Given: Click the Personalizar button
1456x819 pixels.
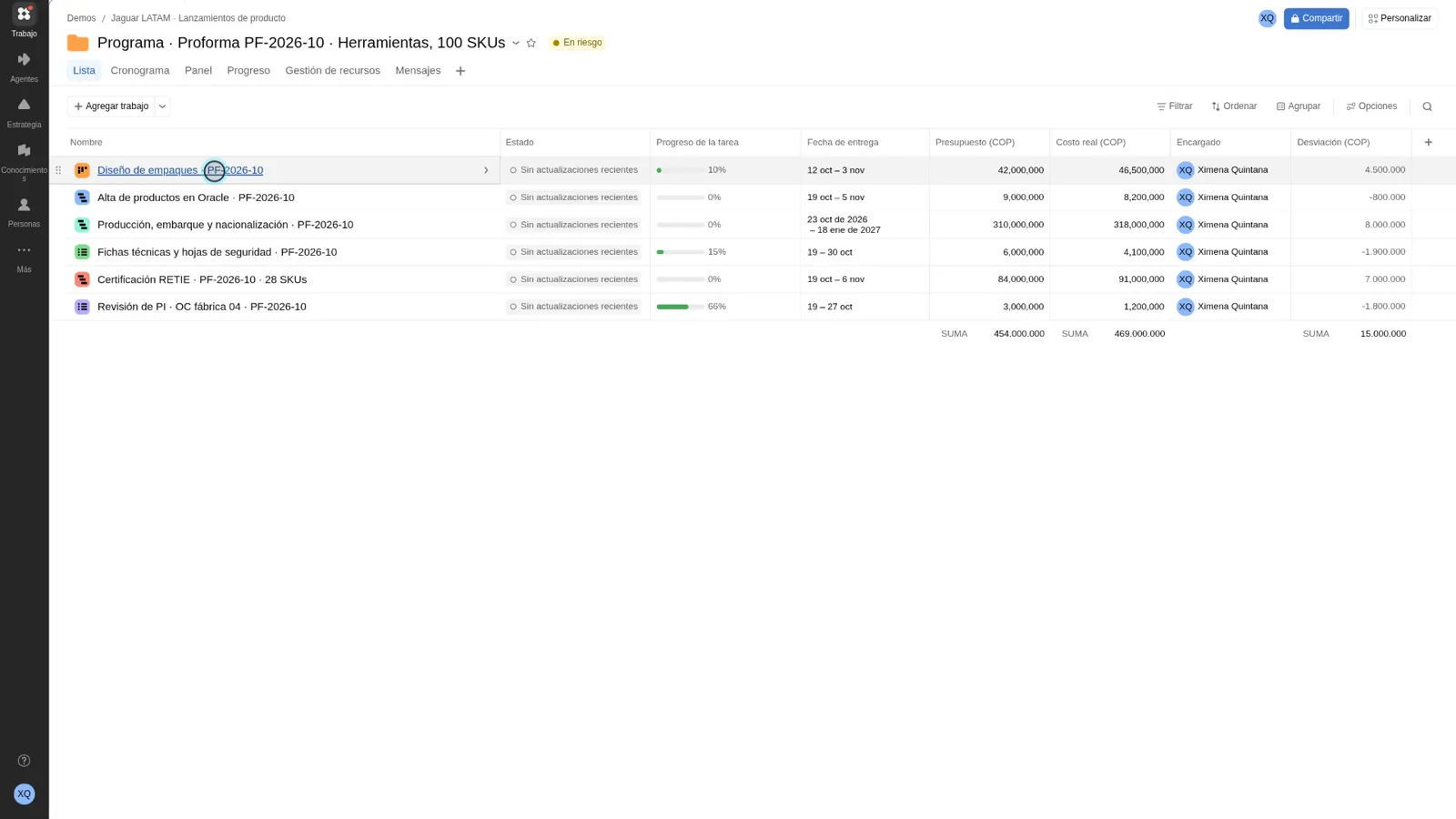Looking at the screenshot, I should 1400,18.
